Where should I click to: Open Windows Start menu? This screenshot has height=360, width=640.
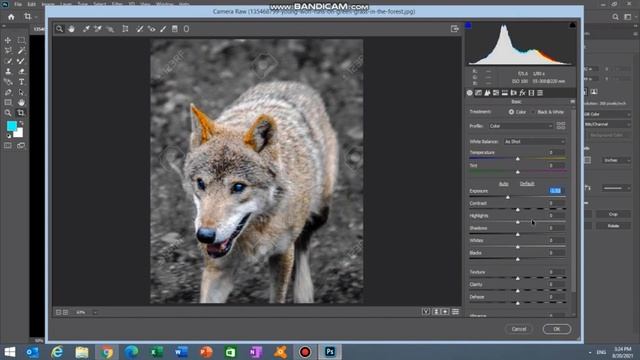9,352
